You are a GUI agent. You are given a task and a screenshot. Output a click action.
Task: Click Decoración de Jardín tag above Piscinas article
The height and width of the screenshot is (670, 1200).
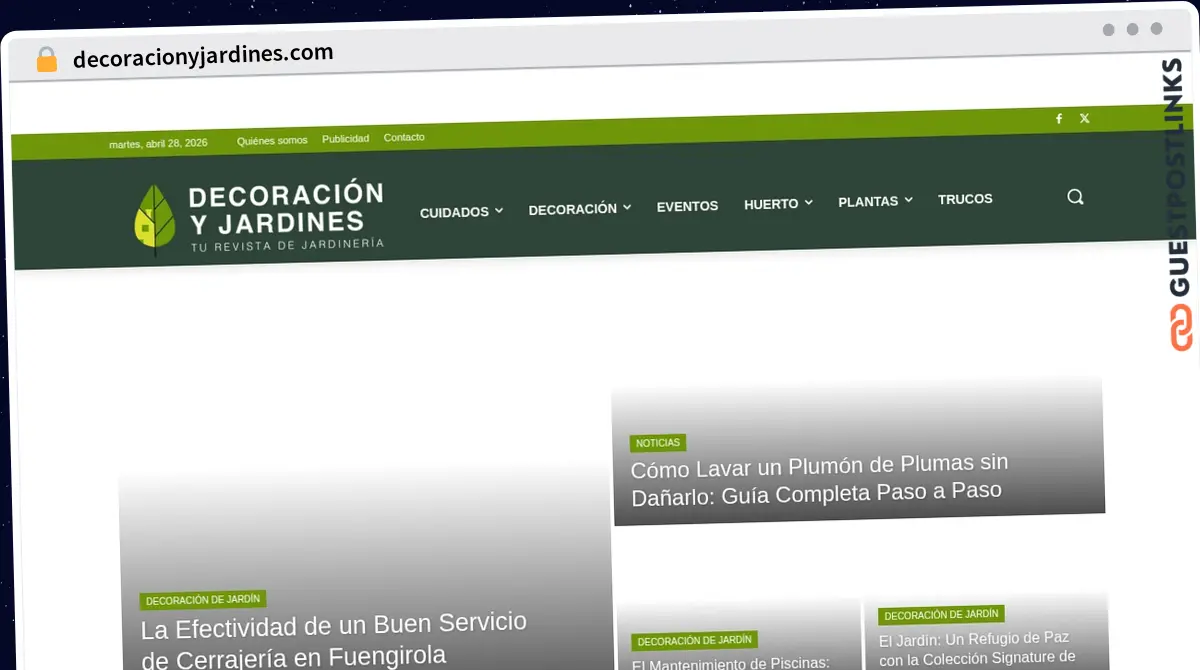pos(694,640)
